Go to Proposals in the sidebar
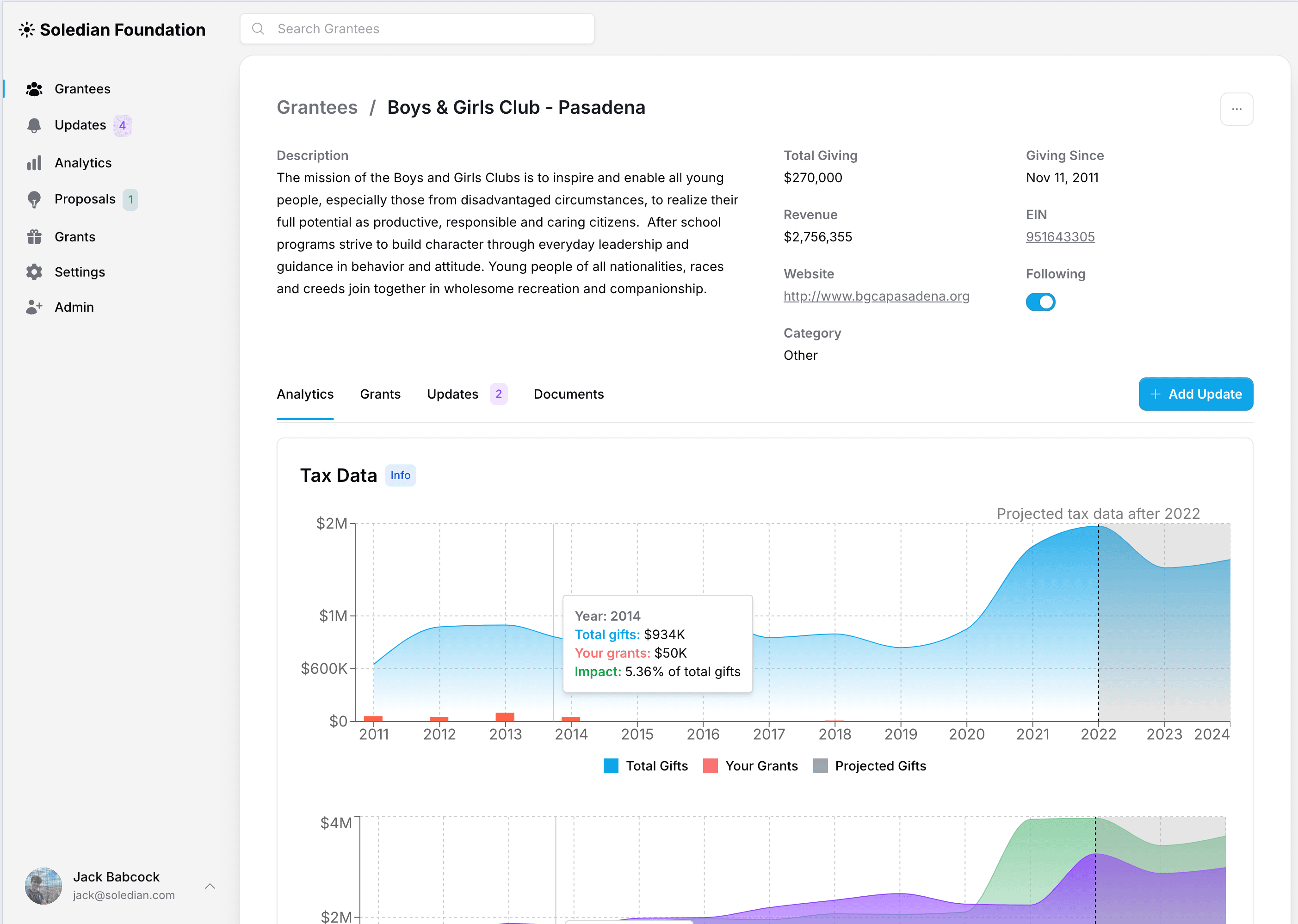The image size is (1298, 924). pyautogui.click(x=85, y=199)
